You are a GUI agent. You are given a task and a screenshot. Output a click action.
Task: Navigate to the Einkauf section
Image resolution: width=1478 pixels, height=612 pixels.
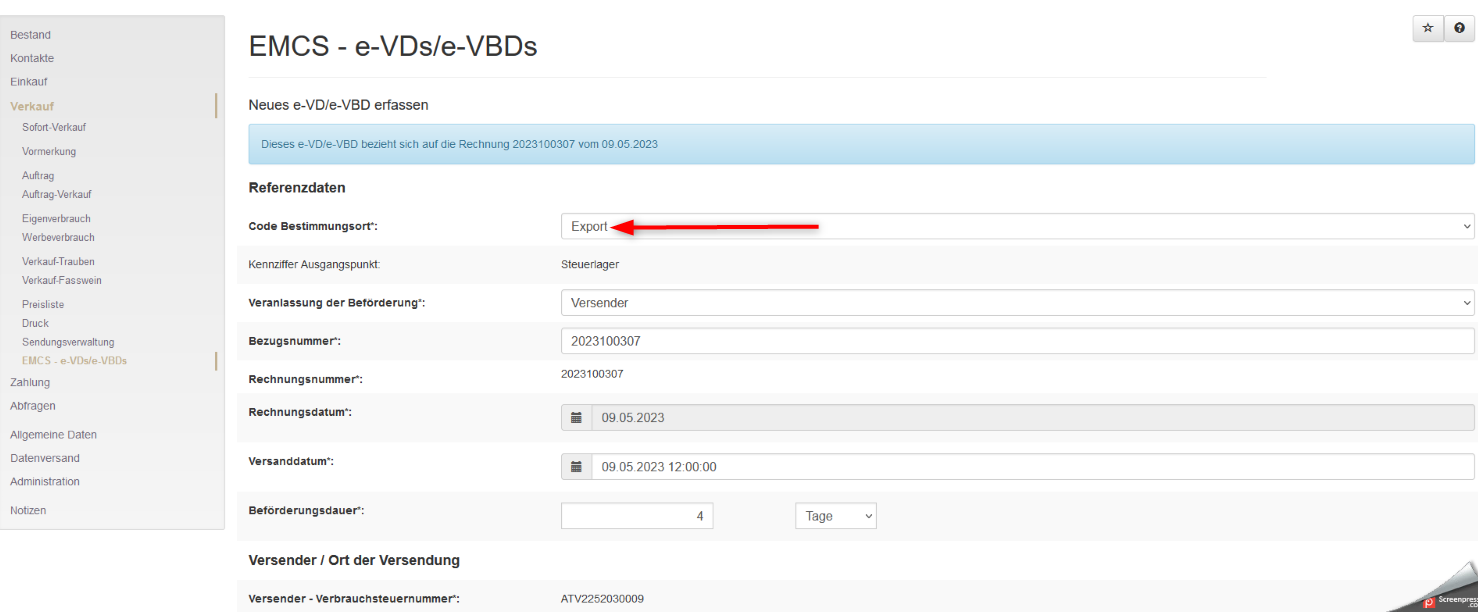28,81
